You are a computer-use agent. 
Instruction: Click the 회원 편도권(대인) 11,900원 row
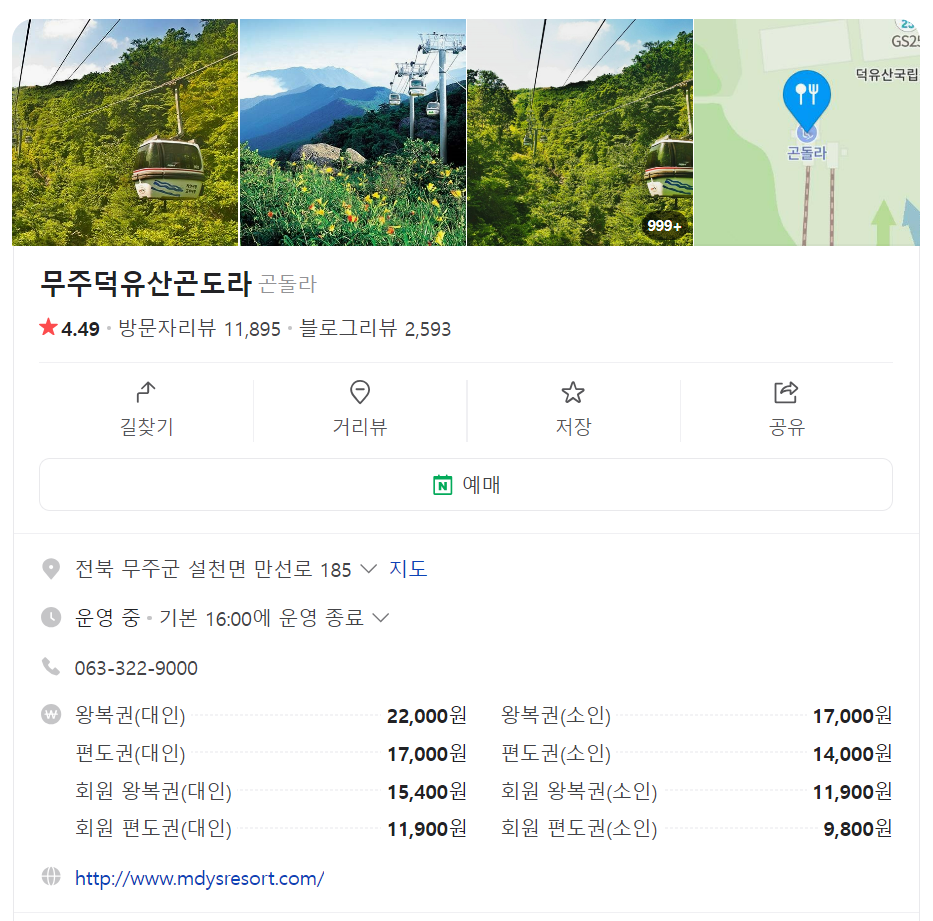[271, 828]
